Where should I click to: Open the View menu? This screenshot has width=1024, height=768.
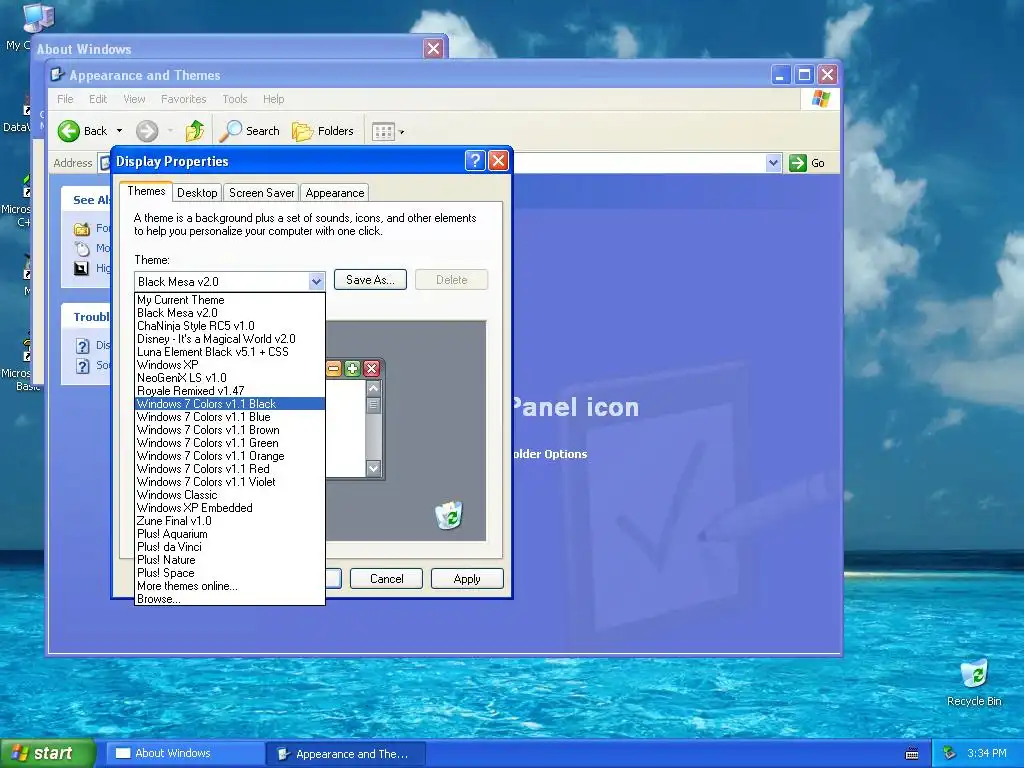135,99
